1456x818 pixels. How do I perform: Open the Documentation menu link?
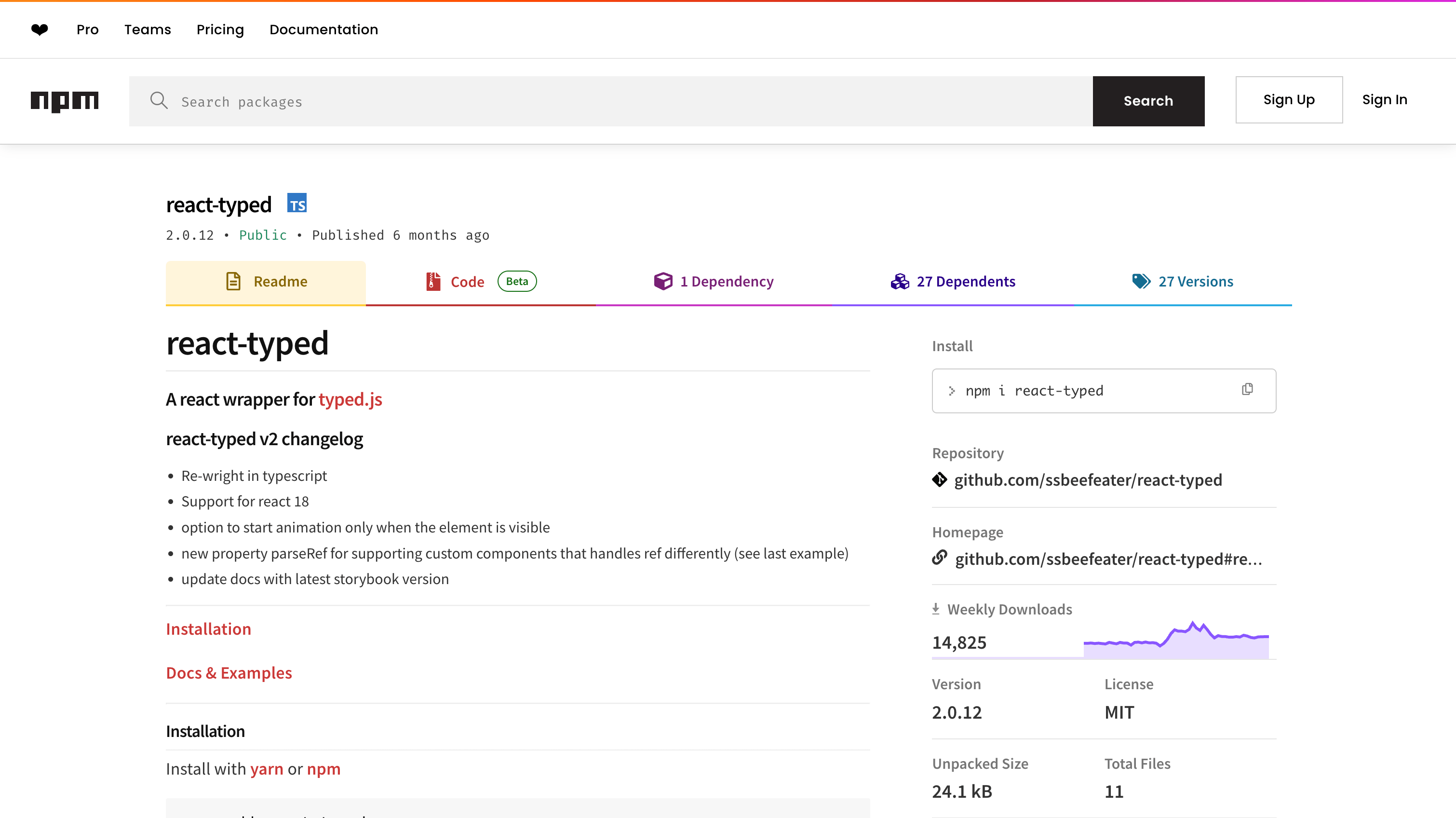324,29
